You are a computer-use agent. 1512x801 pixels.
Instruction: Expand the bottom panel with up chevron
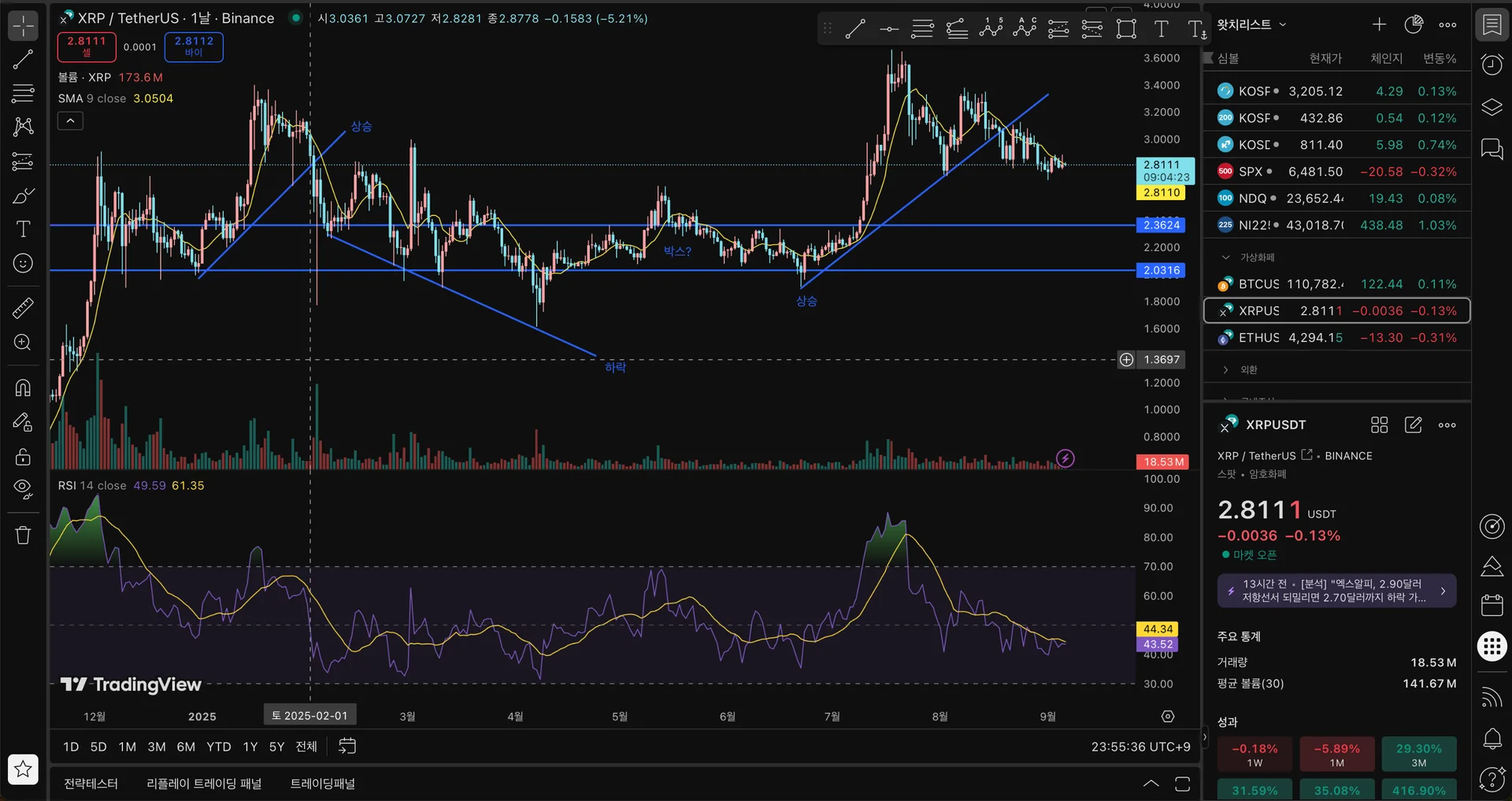point(1151,783)
